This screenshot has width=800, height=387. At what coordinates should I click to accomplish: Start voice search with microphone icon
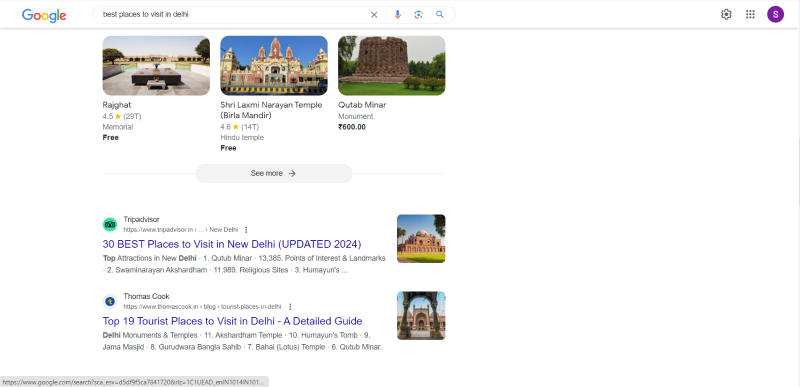pos(398,15)
